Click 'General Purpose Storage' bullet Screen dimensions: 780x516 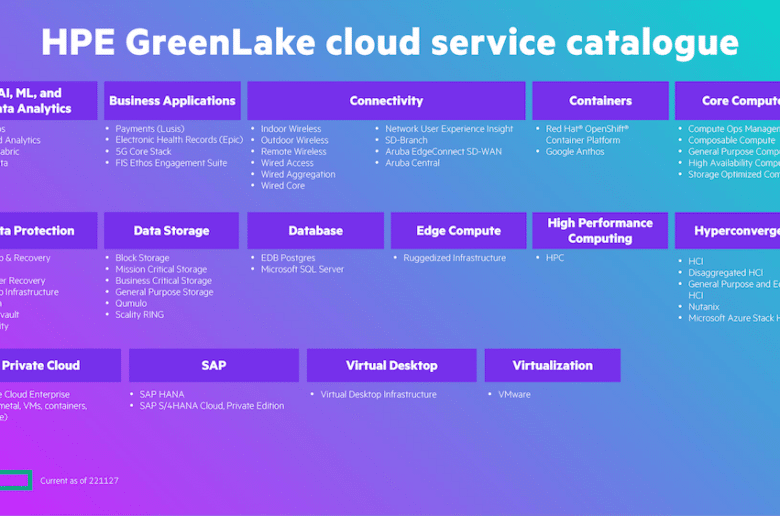click(x=164, y=292)
